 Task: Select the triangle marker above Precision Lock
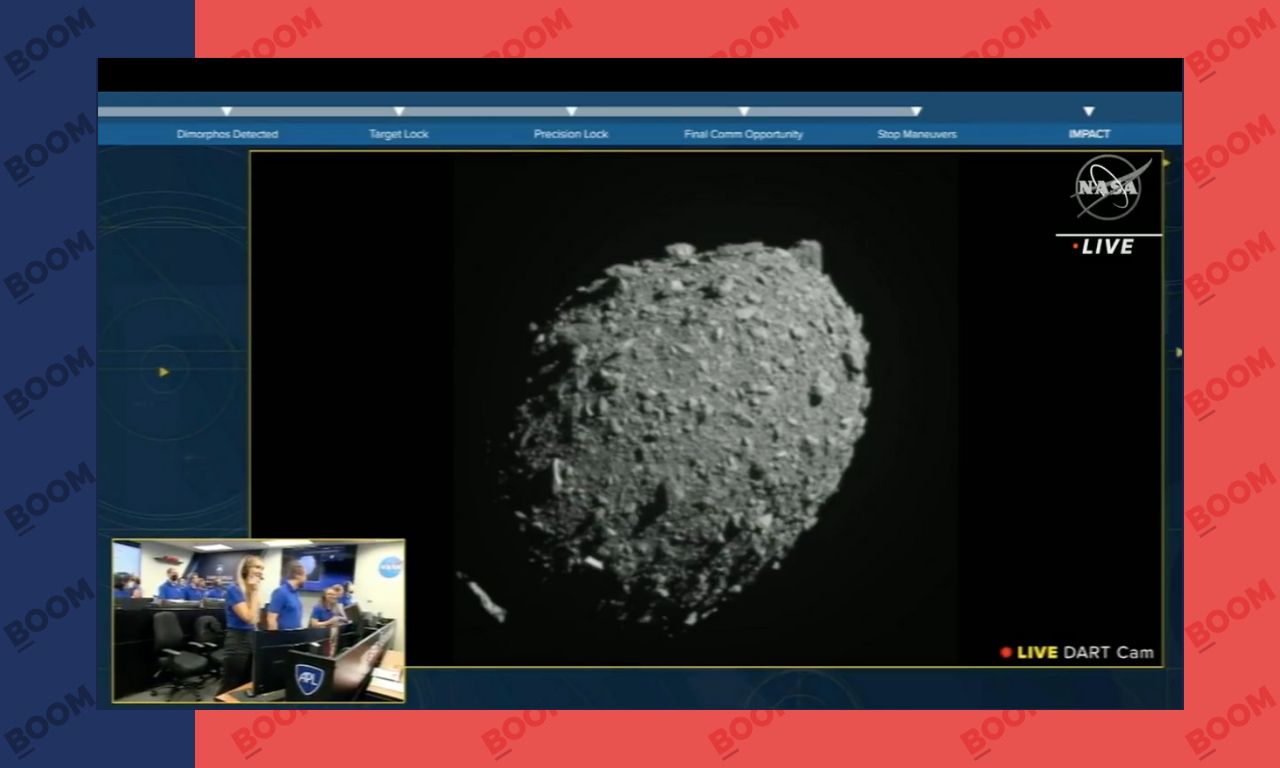click(x=571, y=112)
